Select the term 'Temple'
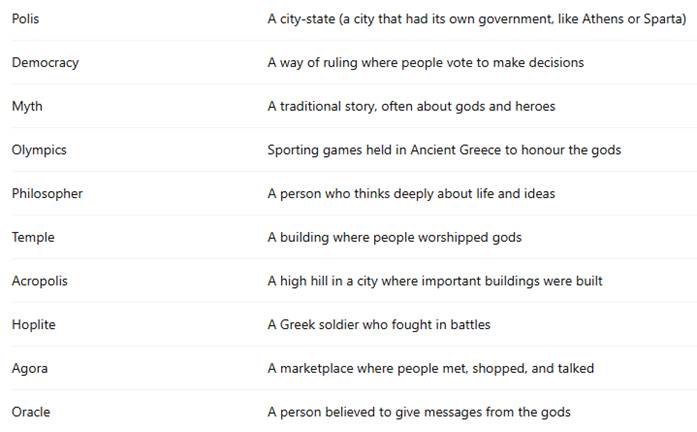The width and height of the screenshot is (697, 432). (x=33, y=237)
